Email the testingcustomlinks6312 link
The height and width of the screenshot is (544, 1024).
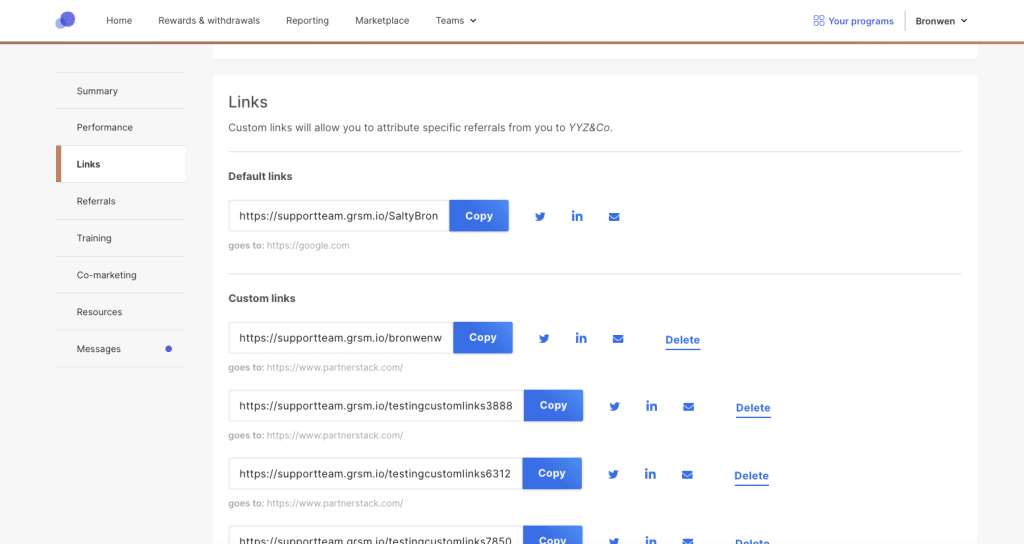point(687,474)
